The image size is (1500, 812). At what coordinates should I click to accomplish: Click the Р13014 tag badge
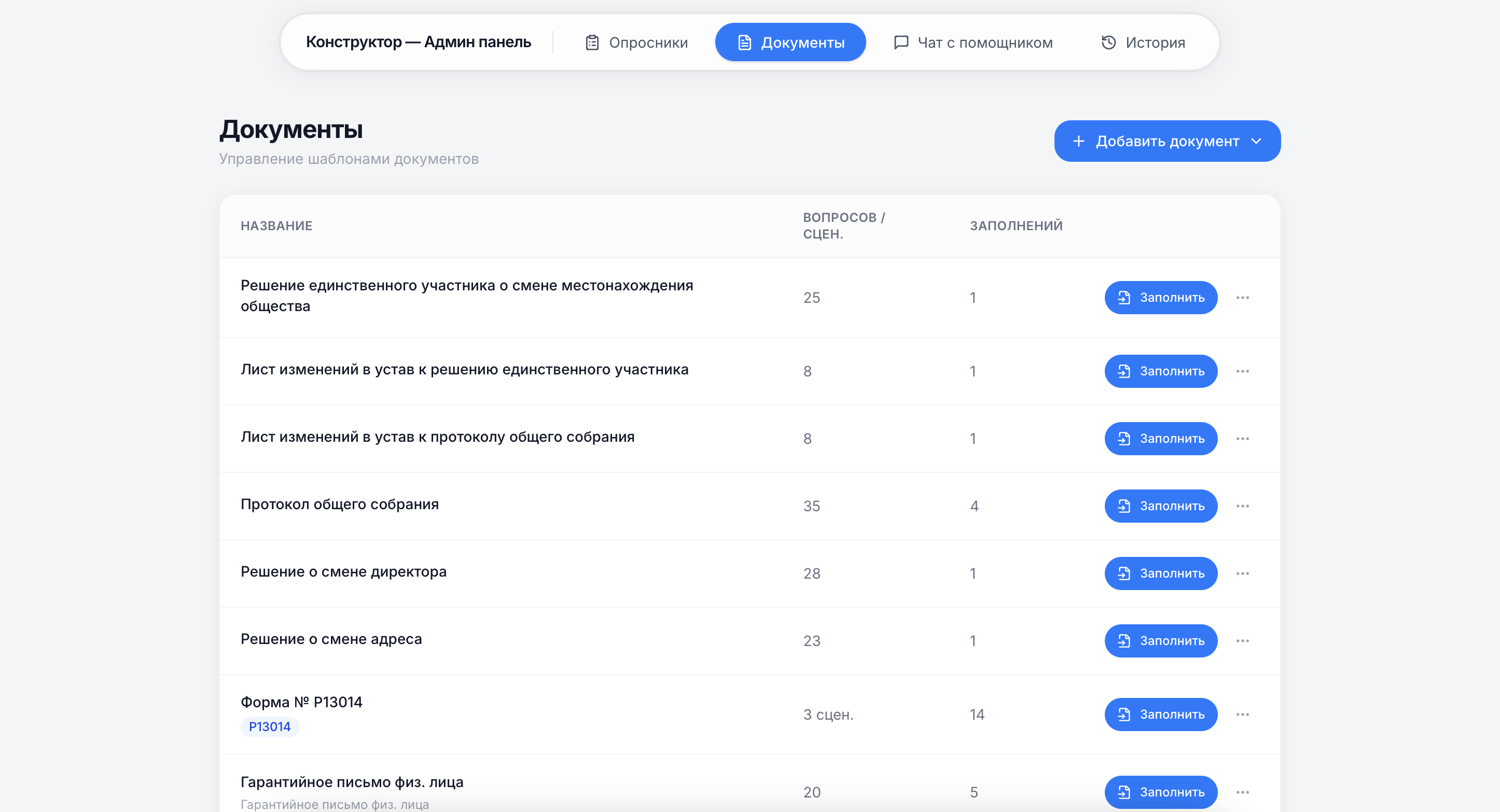(270, 726)
